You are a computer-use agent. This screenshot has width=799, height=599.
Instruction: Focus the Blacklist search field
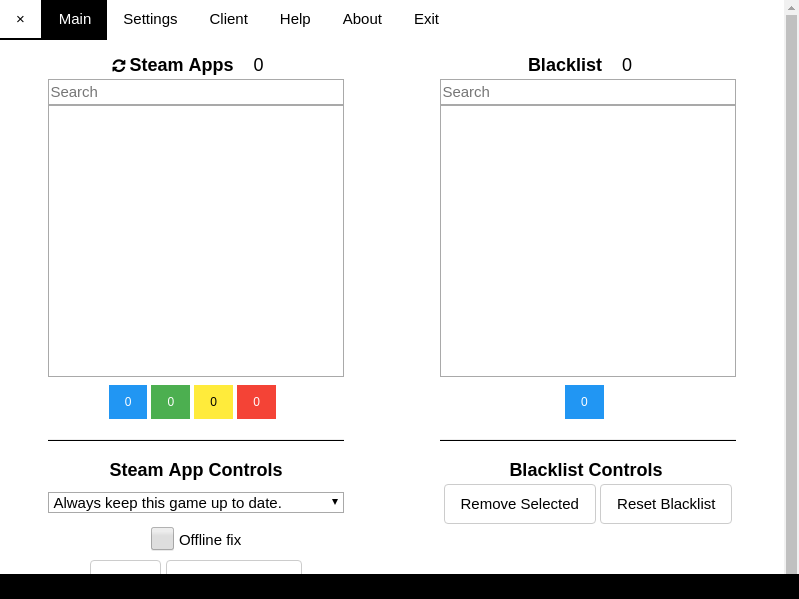pos(588,92)
